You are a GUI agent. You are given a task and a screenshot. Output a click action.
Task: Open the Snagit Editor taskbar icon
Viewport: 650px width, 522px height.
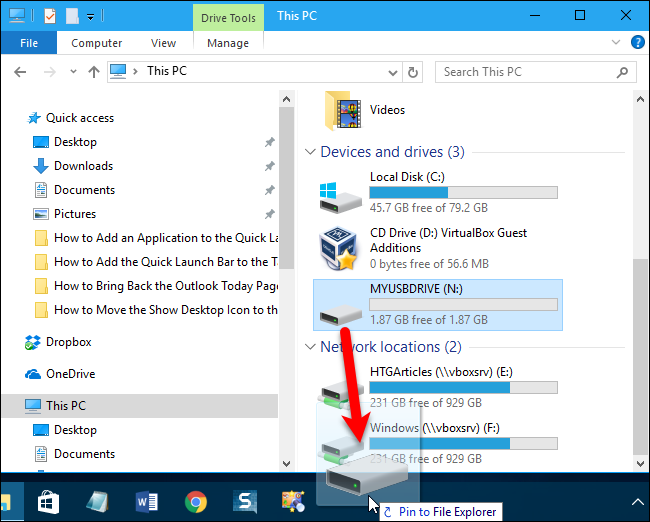coord(294,502)
